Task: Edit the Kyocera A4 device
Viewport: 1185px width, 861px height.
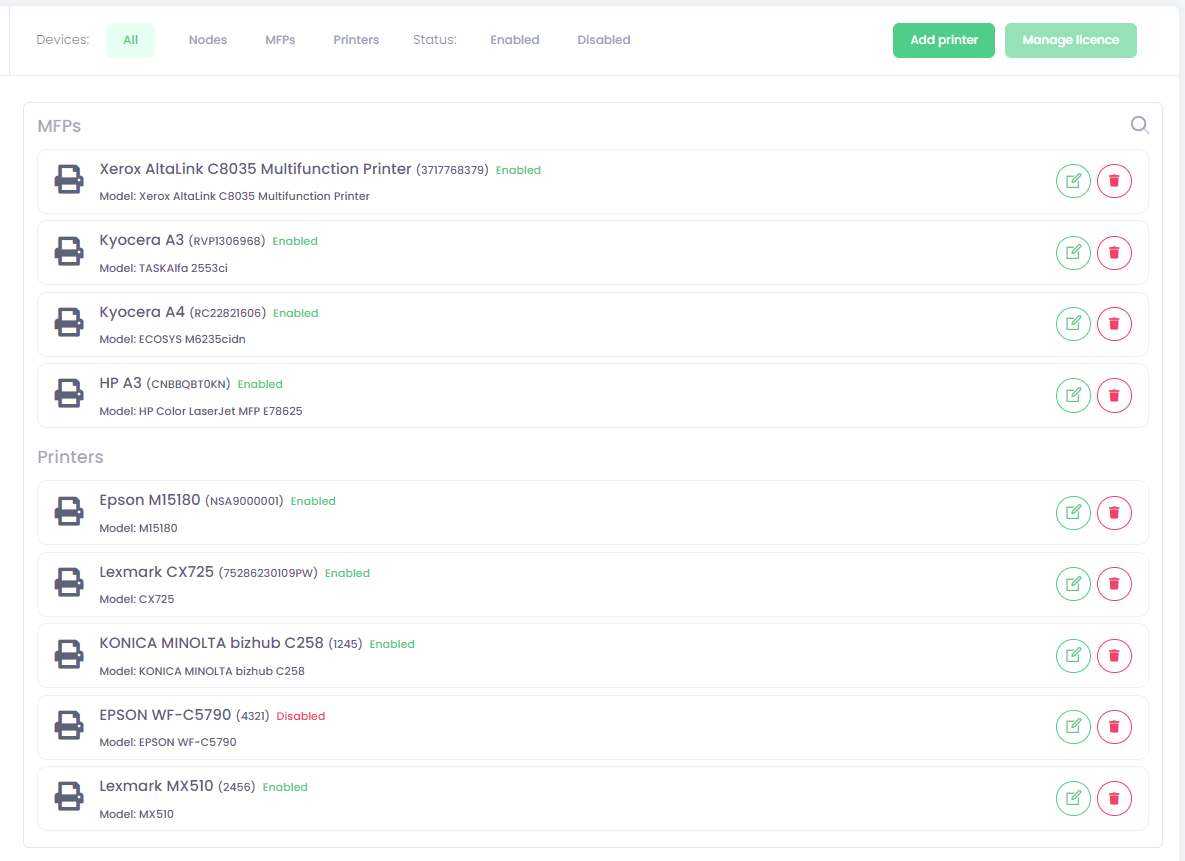Action: point(1073,324)
